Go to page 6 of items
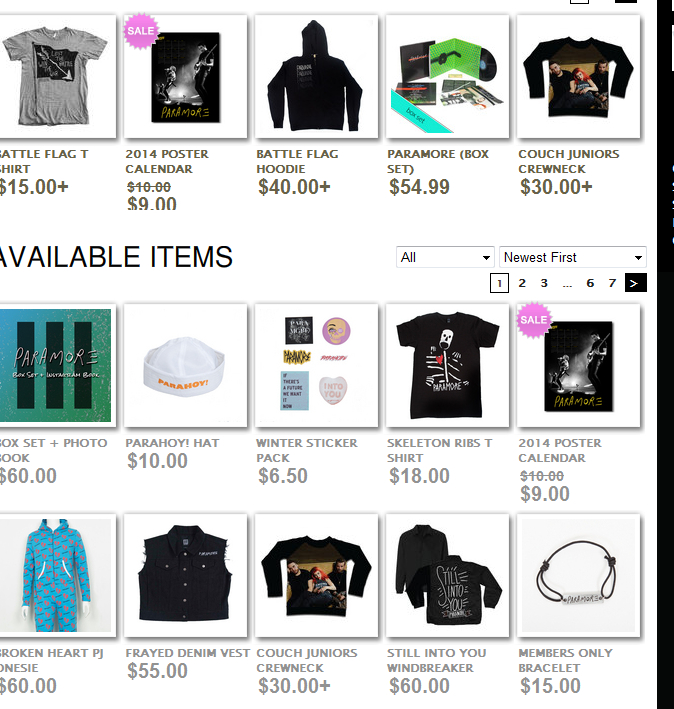The image size is (674, 709). 590,283
